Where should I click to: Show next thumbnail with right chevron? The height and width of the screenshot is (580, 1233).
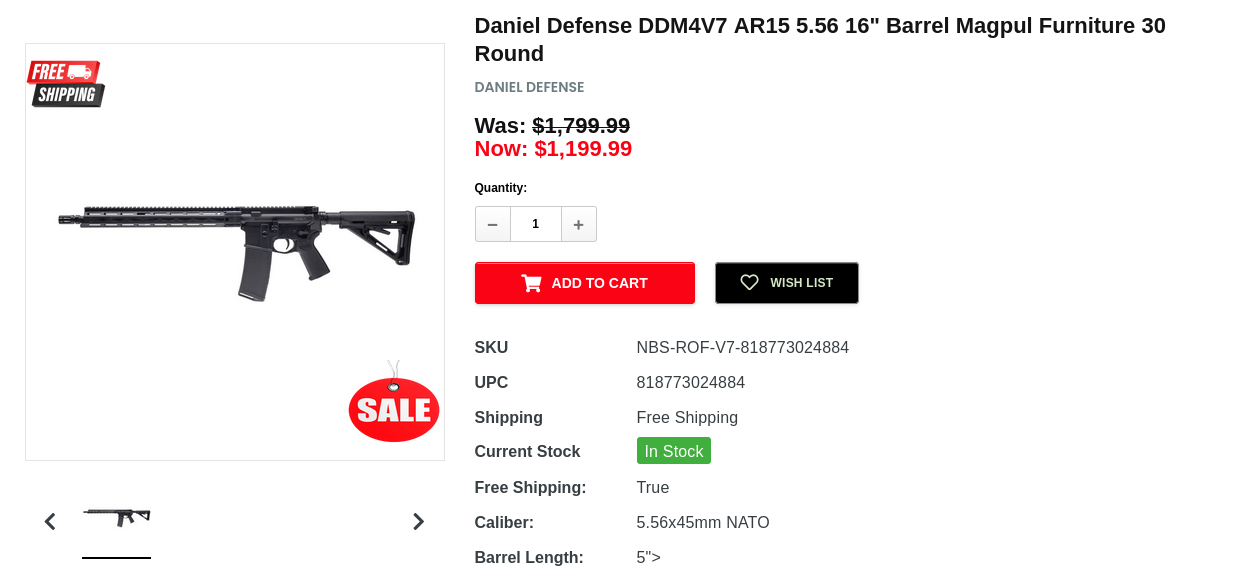coord(418,521)
